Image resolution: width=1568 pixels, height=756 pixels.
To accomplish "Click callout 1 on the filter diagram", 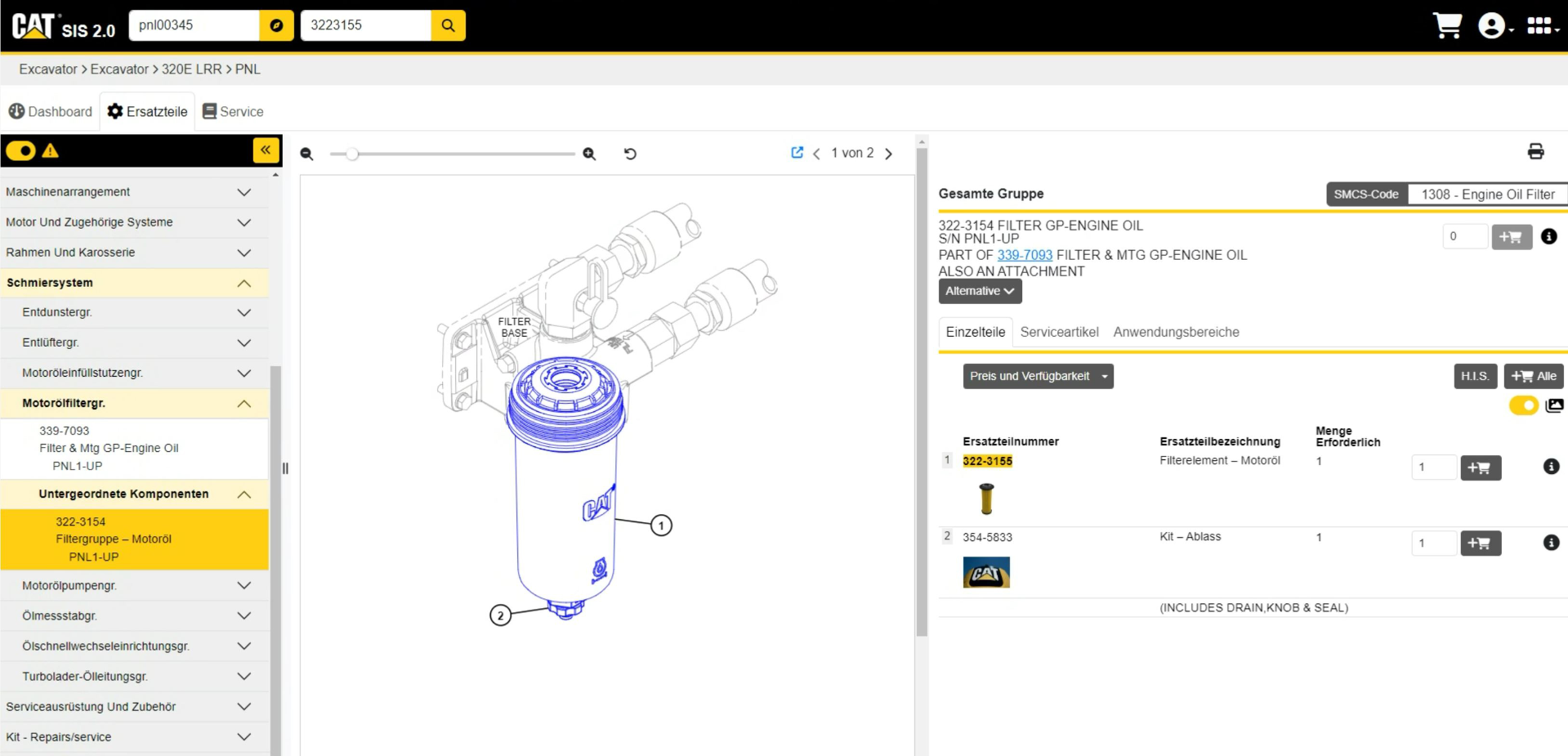I will tap(661, 526).
